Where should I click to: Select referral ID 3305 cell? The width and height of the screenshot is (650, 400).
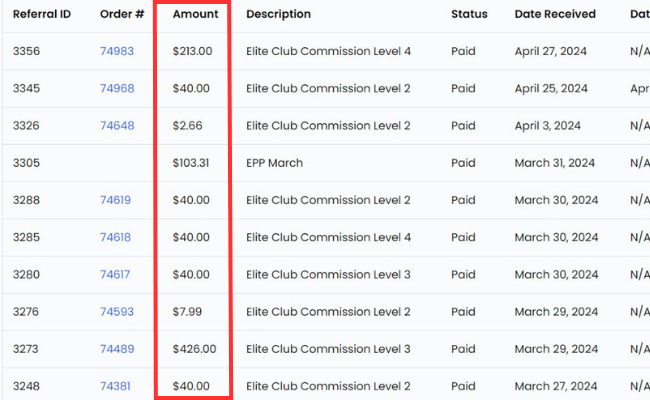click(x=27, y=163)
